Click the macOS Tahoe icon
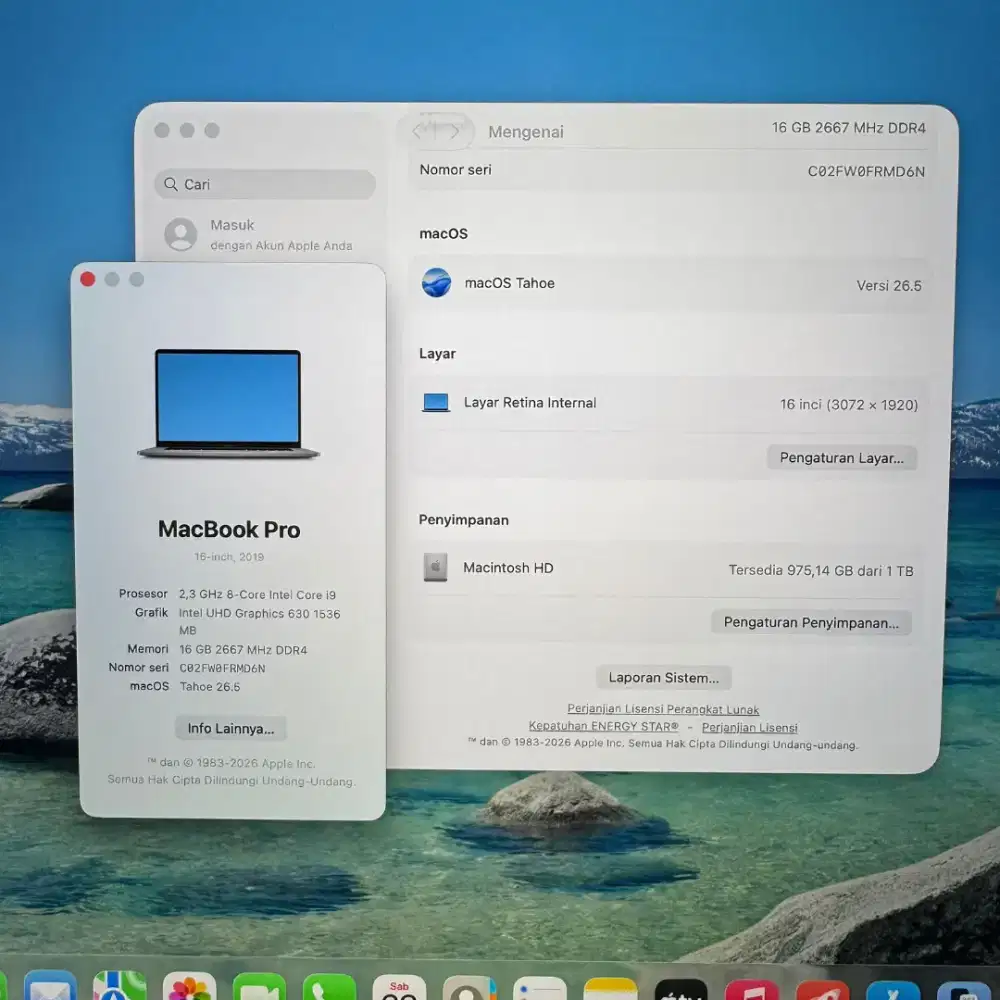The width and height of the screenshot is (1000, 1000). point(436,283)
